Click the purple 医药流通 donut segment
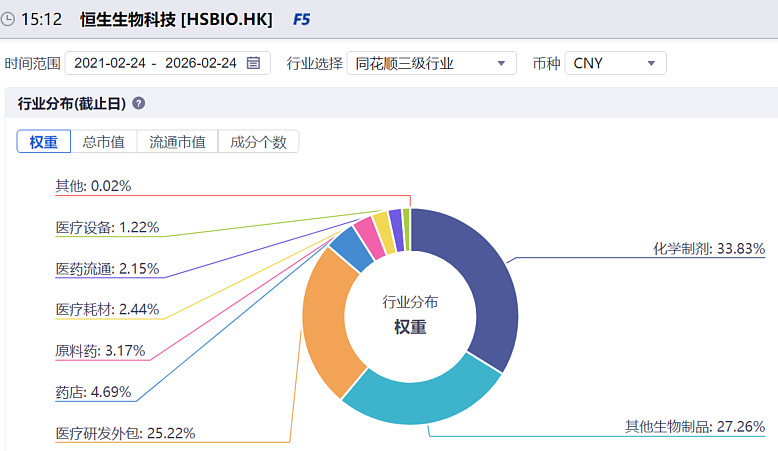Image resolution: width=778 pixels, height=451 pixels. click(396, 229)
